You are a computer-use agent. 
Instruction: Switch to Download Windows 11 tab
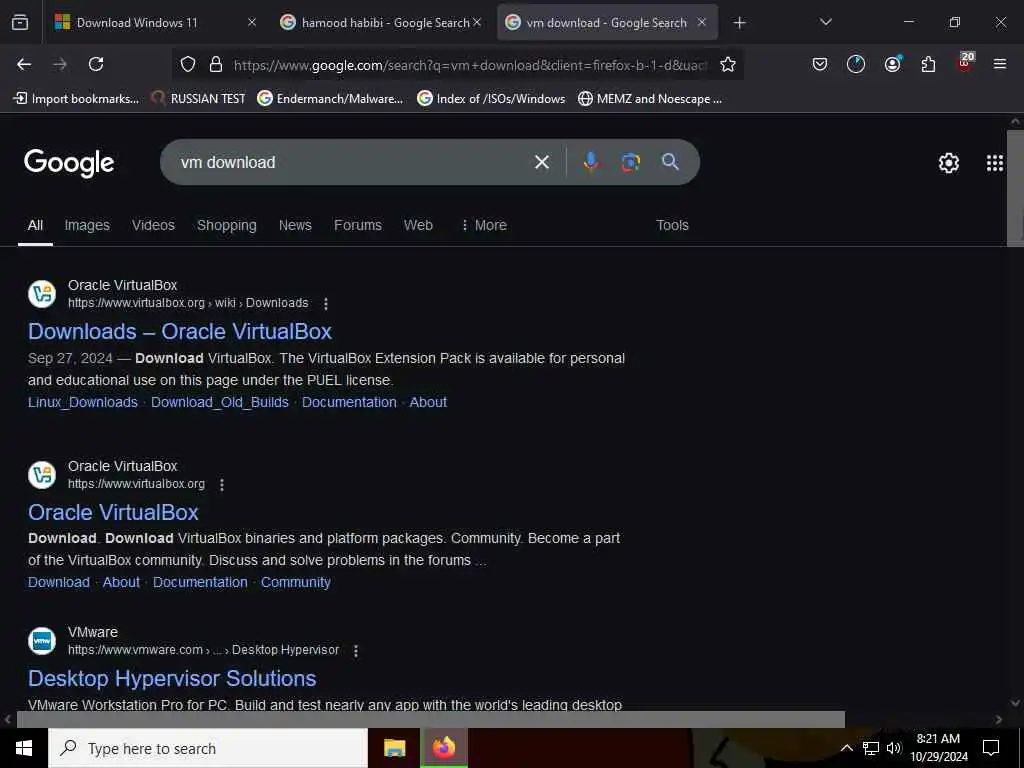(x=136, y=23)
